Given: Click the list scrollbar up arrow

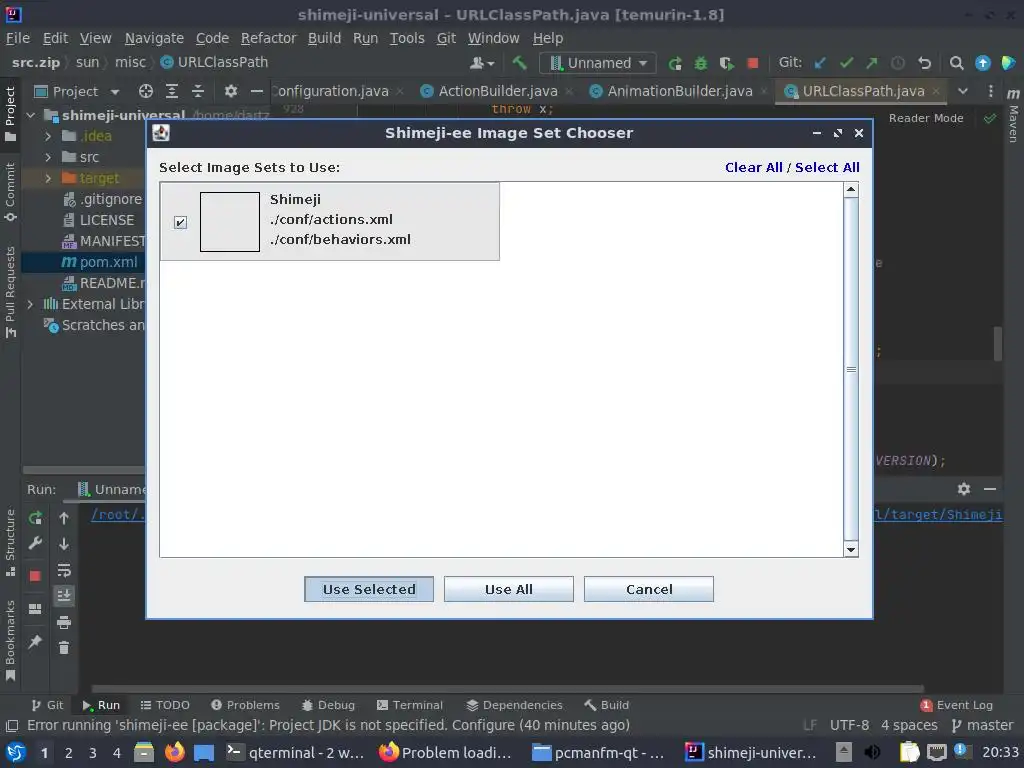Looking at the screenshot, I should tap(851, 190).
